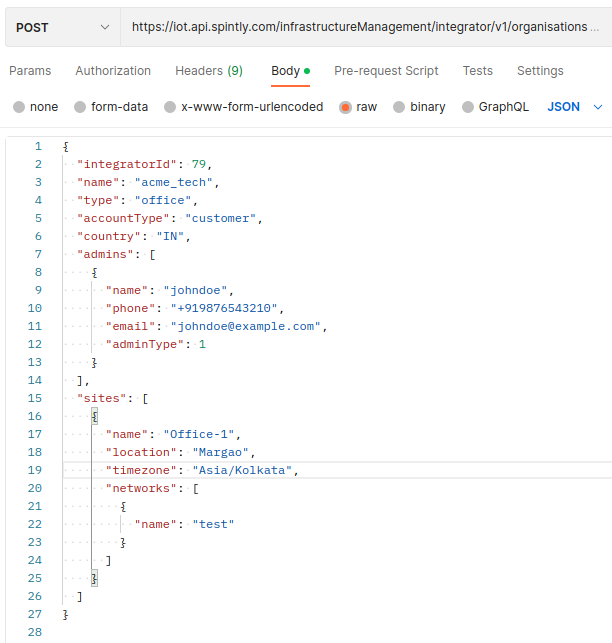Screen dimensions: 612x643
Task: Switch to the Tests tab
Action: coord(477,71)
